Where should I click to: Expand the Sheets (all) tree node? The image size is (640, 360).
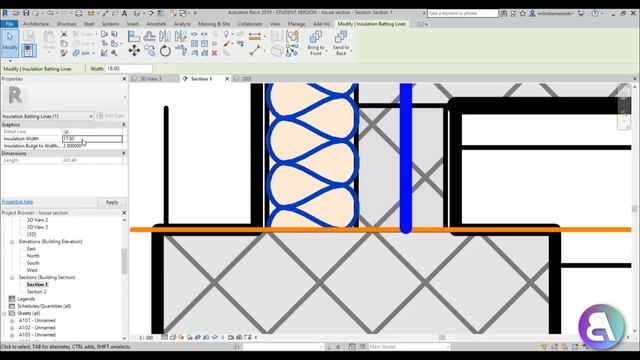[x=4, y=313]
